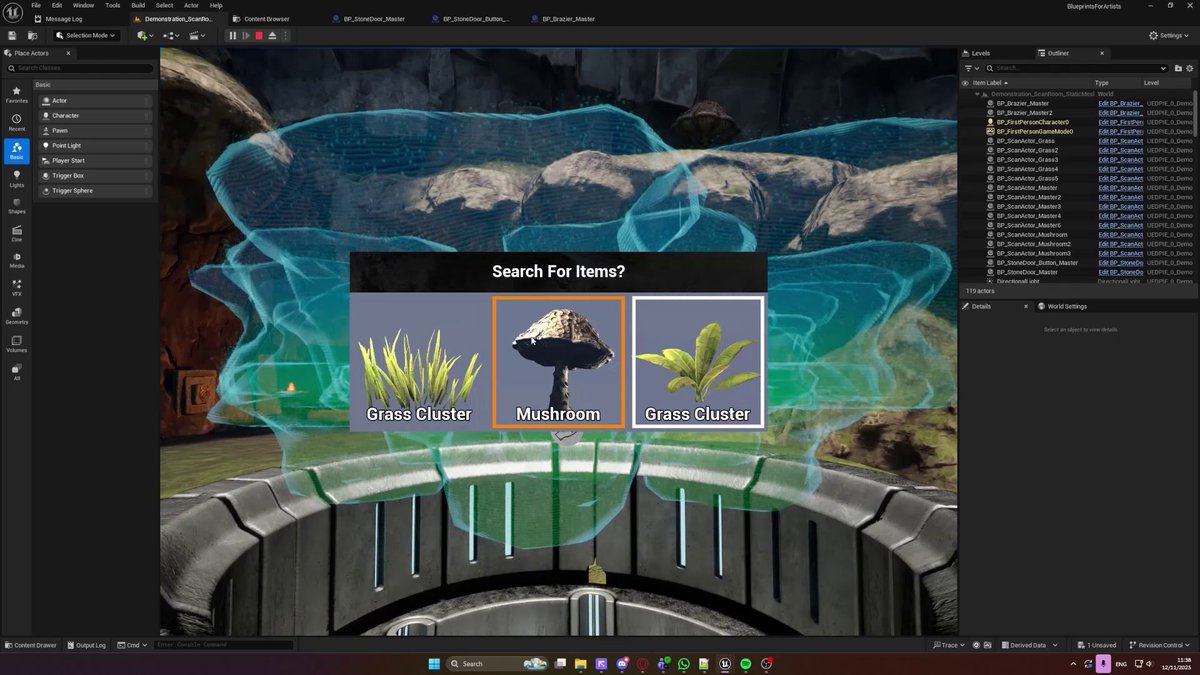Open the Content Drawer

pos(30,645)
